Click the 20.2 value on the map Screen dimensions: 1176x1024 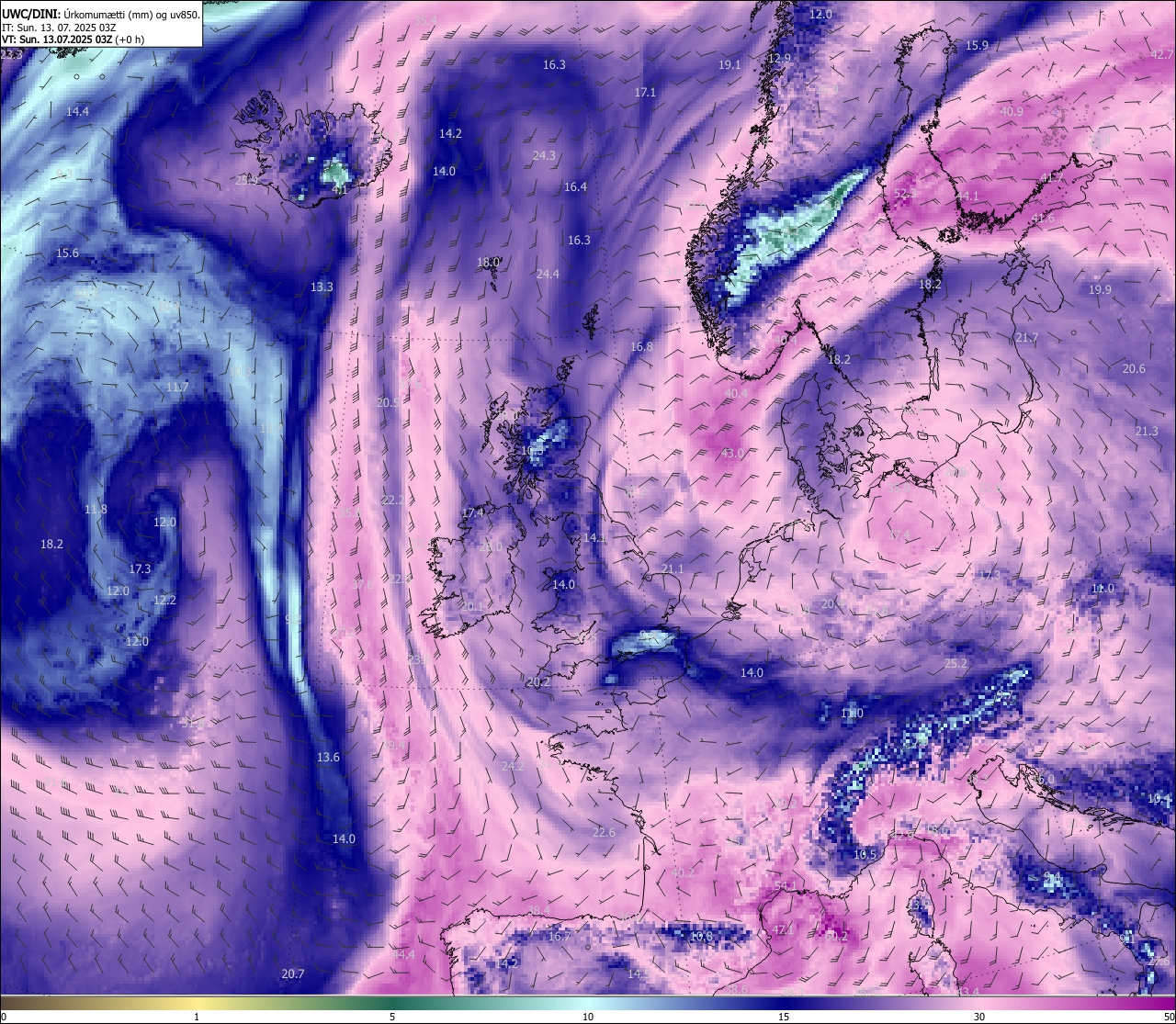click(538, 681)
